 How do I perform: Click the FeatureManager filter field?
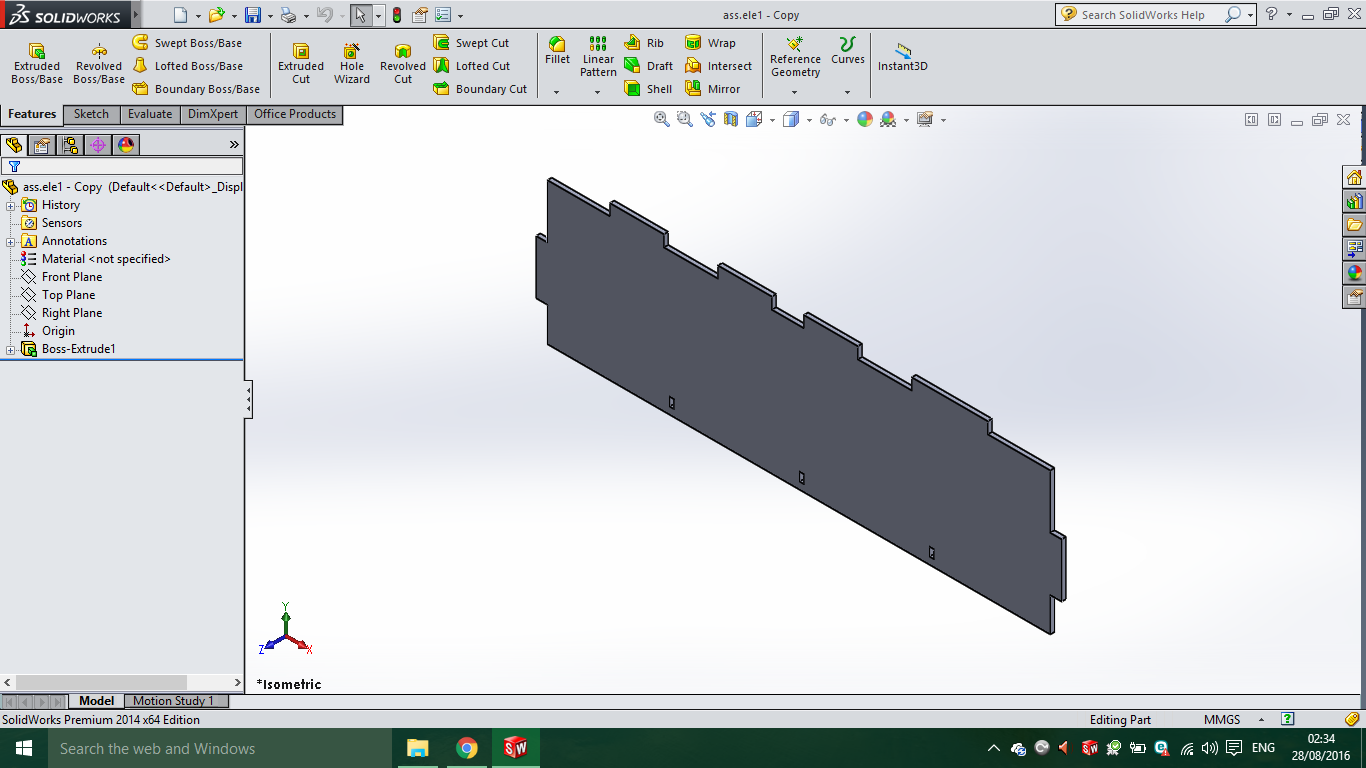click(122, 166)
